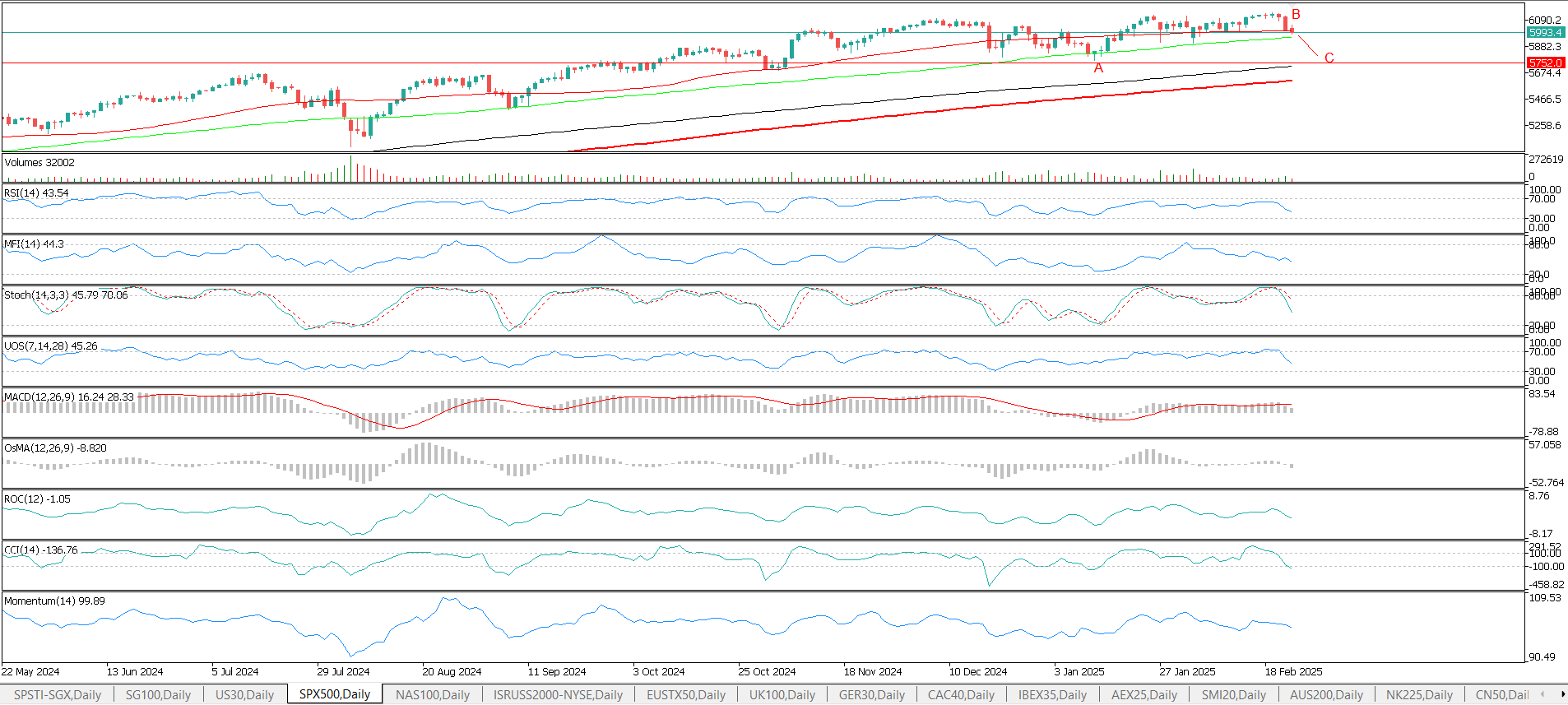Click the RSI(14) indicator label
The height and width of the screenshot is (705, 1568).
(36, 193)
